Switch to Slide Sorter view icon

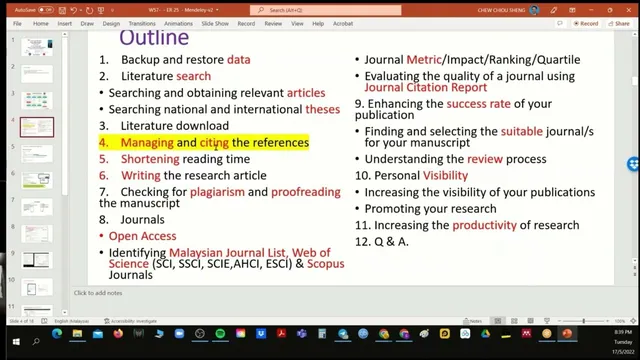[x=514, y=321]
